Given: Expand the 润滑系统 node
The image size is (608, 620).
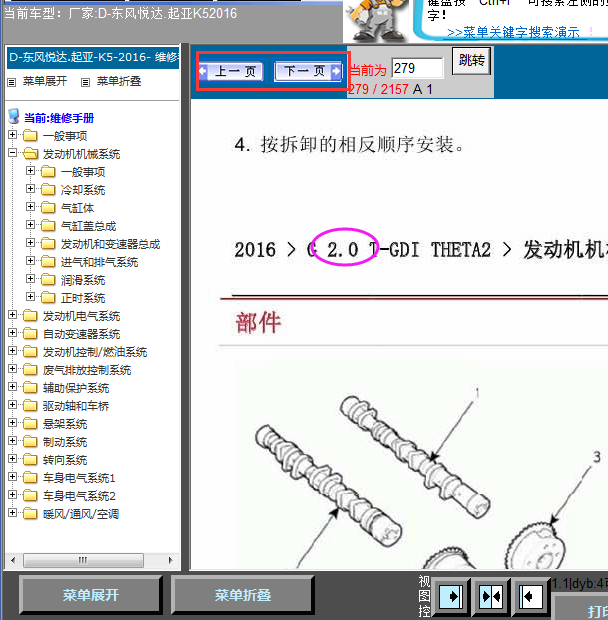Looking at the screenshot, I should [30, 278].
